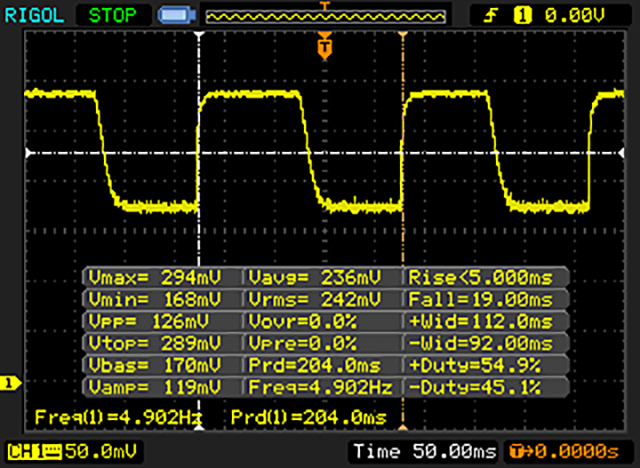Click the waveform memory overview bar
Viewport: 640px width, 468px height.
pos(324,16)
